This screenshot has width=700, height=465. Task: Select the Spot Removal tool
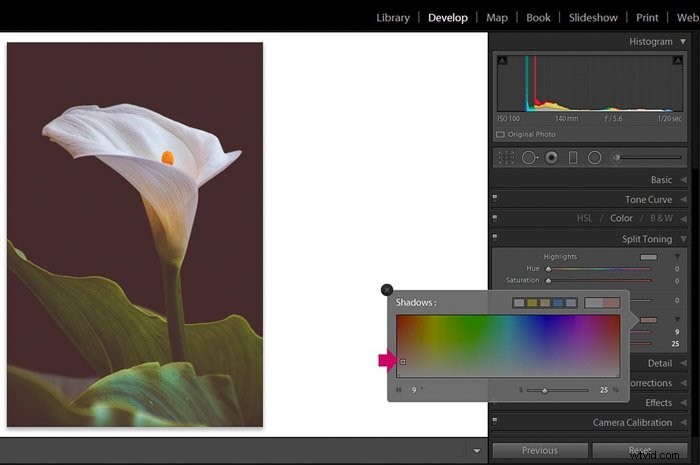click(529, 158)
